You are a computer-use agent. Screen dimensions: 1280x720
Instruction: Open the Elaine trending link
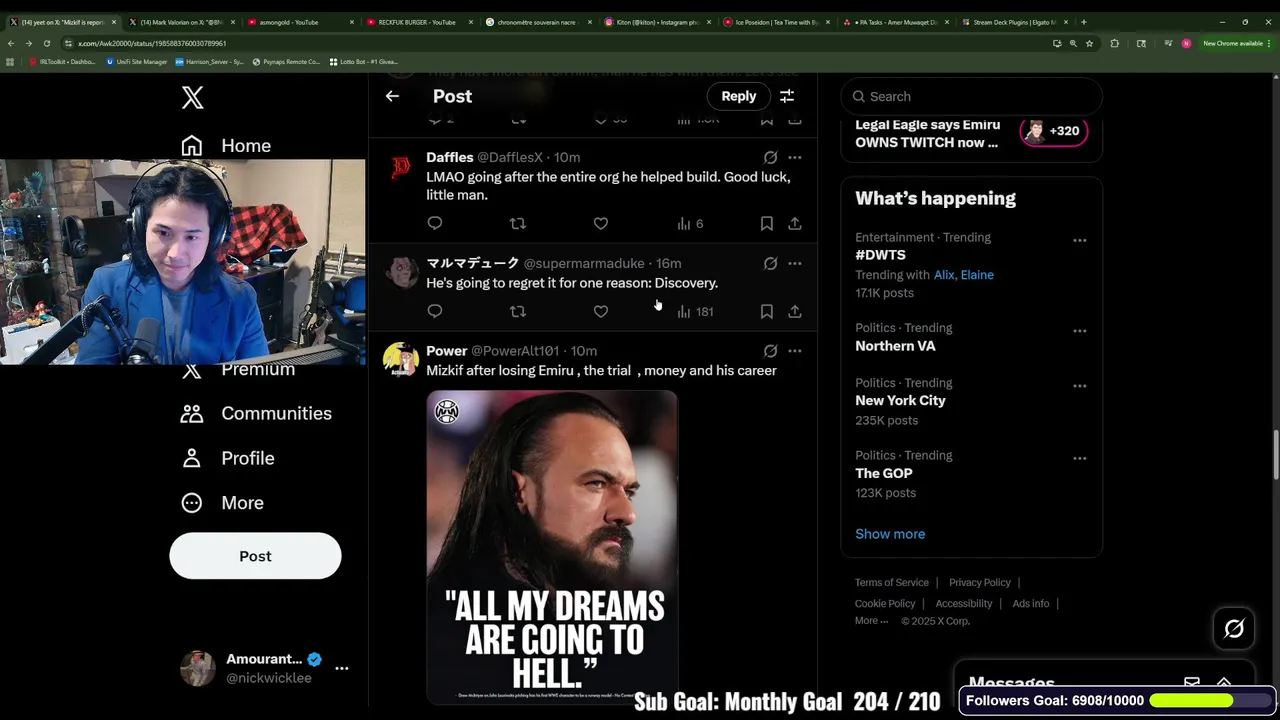977,275
